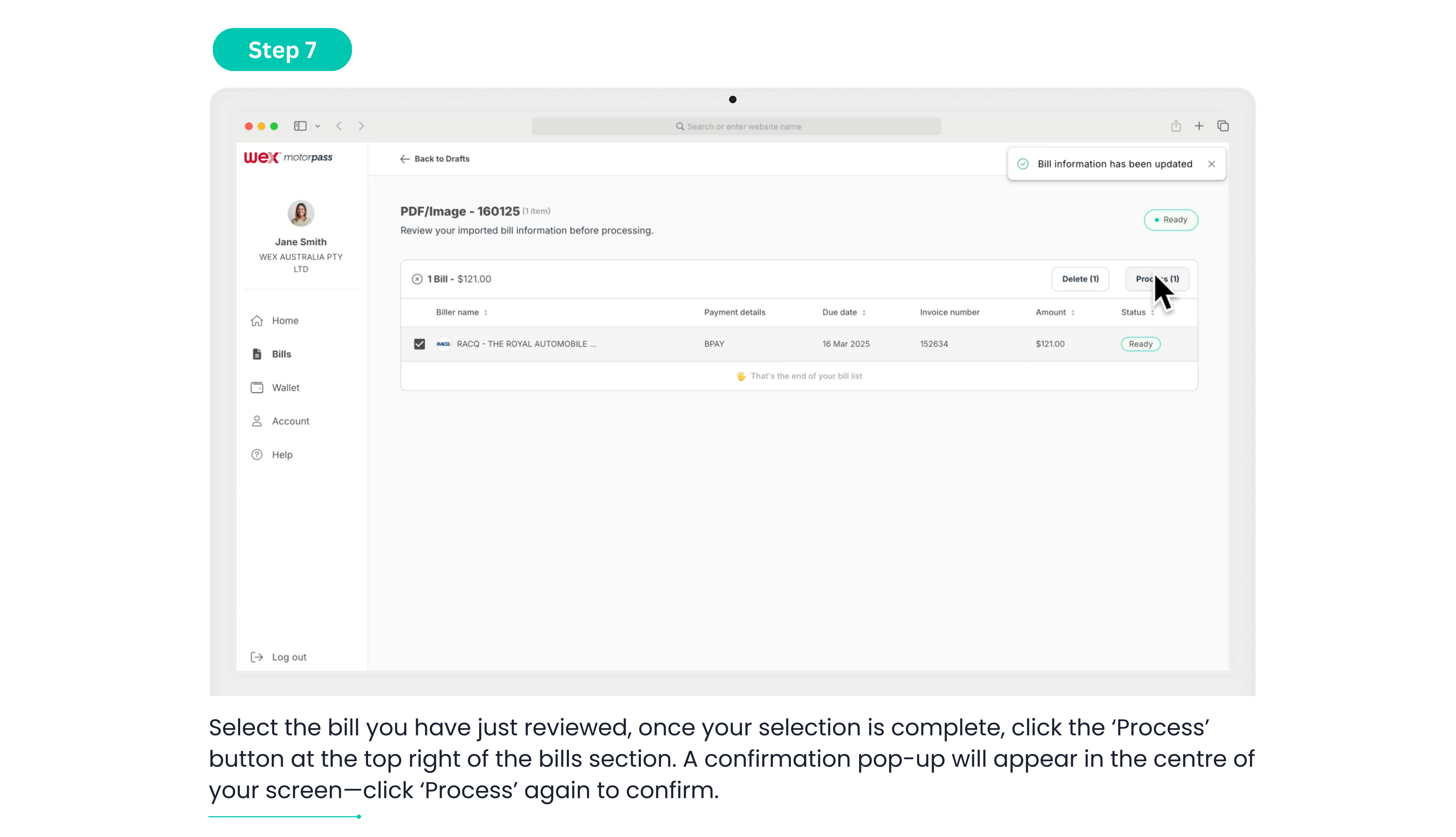This screenshot has width=1456, height=837.
Task: Open the sidebar options dropdown chevron
Action: pos(317,126)
